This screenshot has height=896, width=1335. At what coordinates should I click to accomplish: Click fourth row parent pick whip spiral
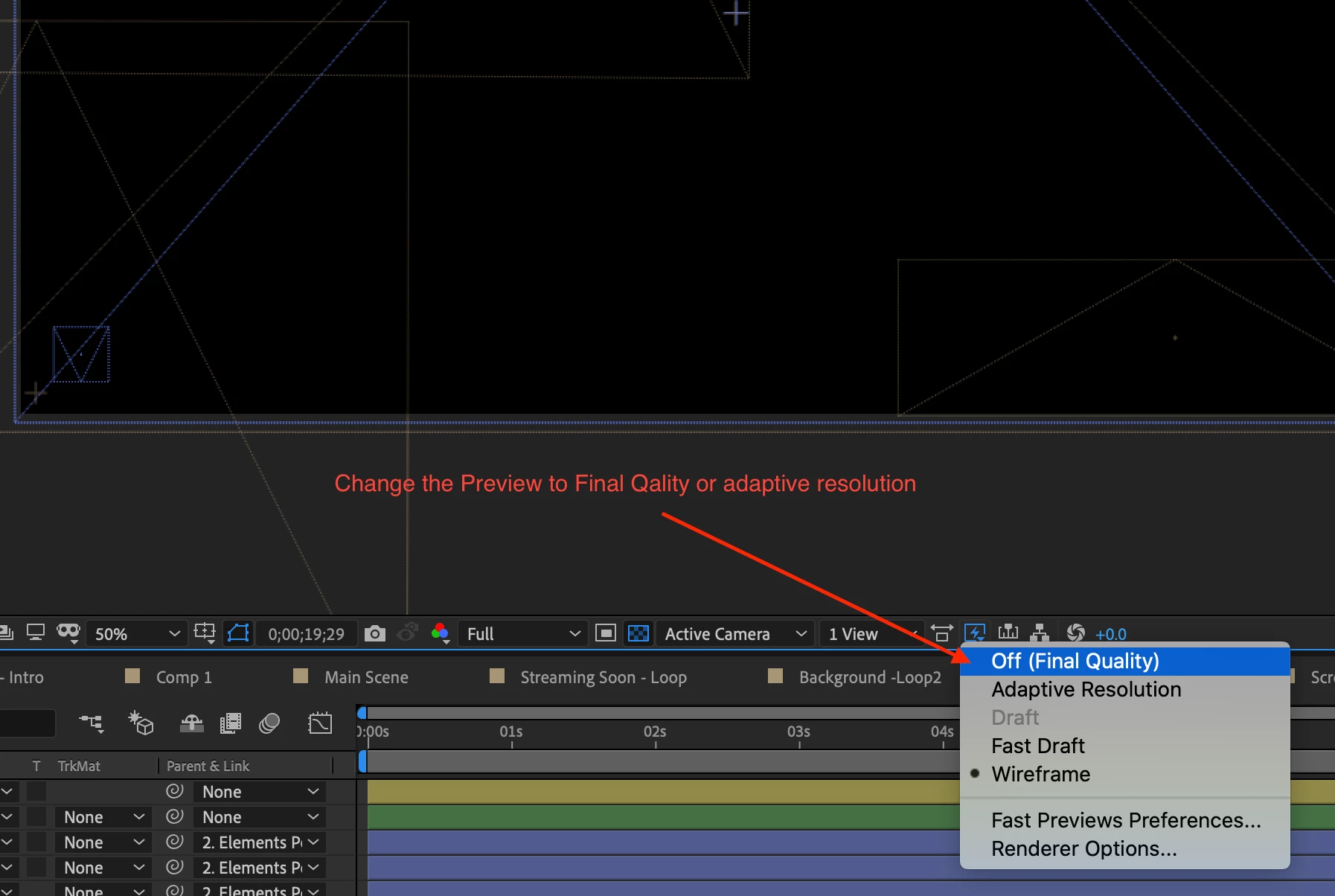(175, 867)
